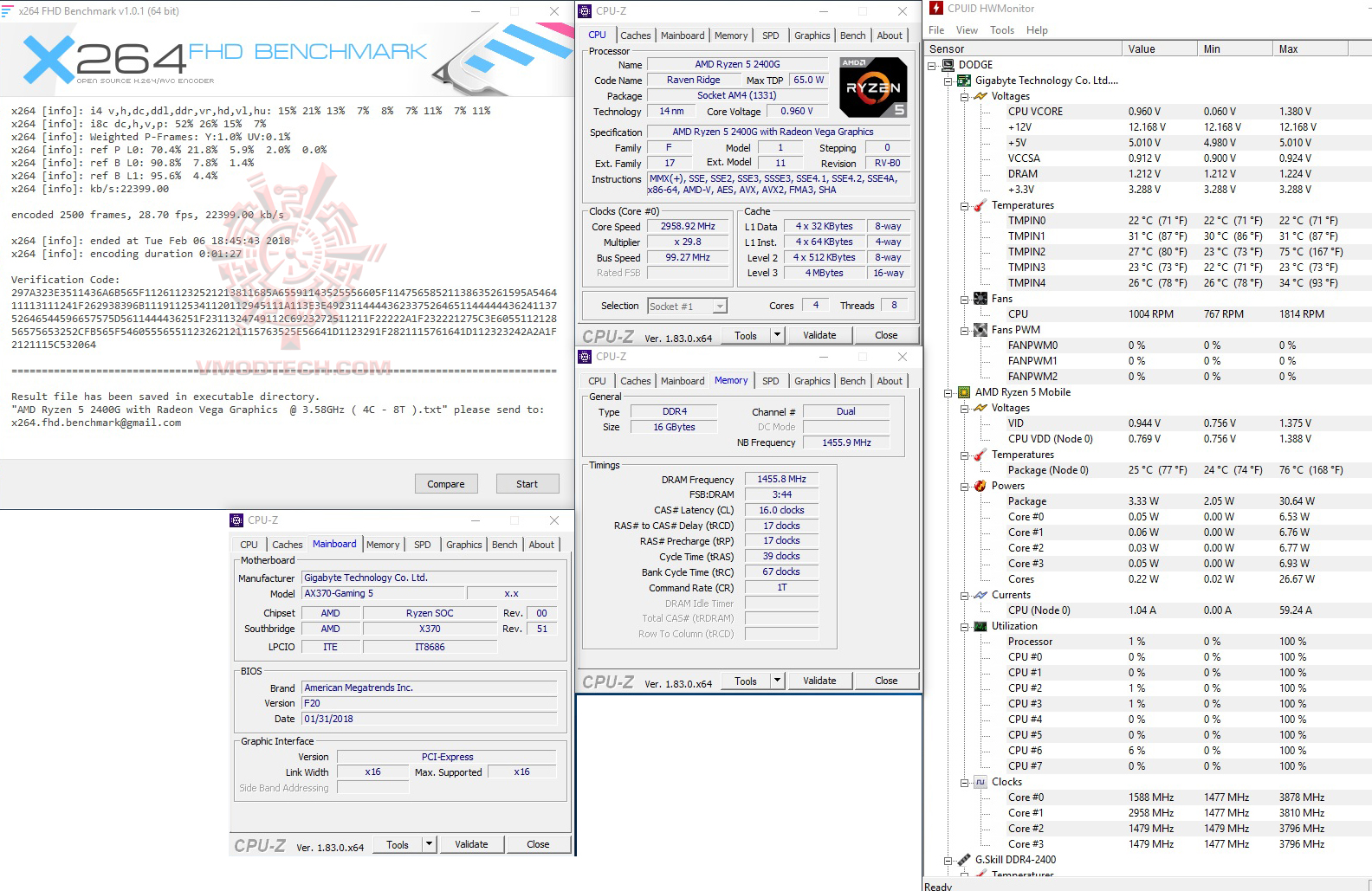This screenshot has width=1372, height=891.
Task: Click the DRAM Frequency value field
Action: click(781, 479)
